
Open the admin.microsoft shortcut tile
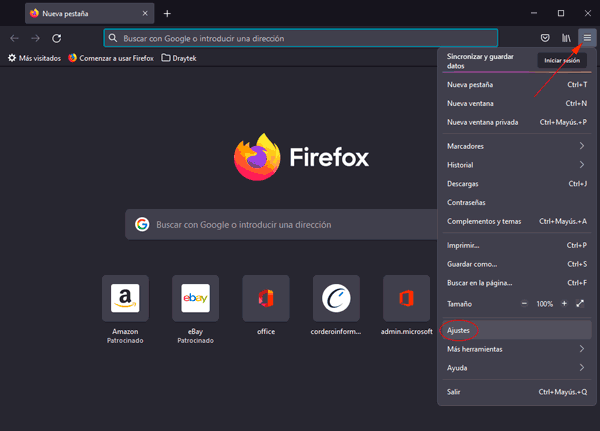click(x=406, y=298)
